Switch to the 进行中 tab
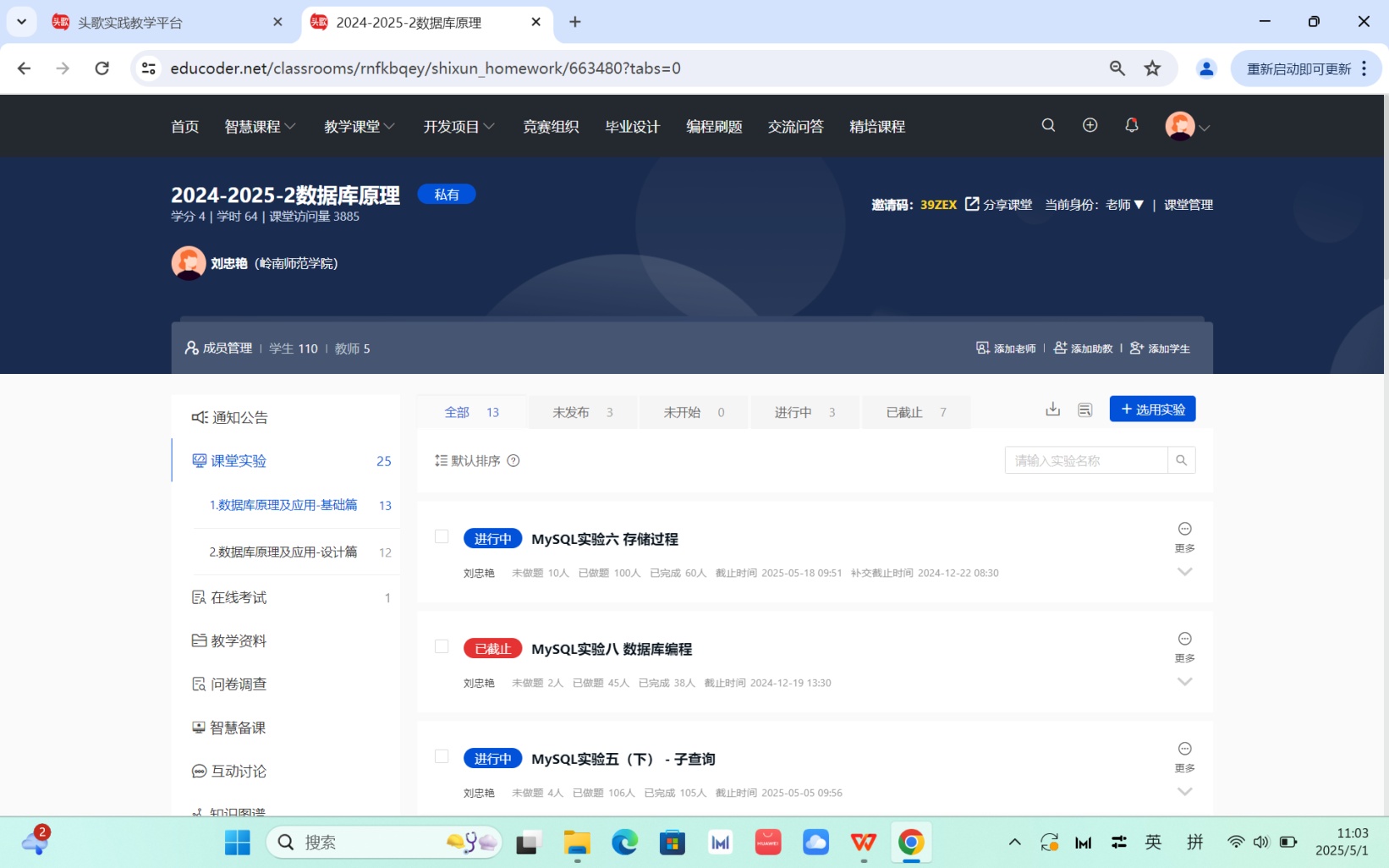Viewport: 1389px width, 868px height. [x=804, y=412]
